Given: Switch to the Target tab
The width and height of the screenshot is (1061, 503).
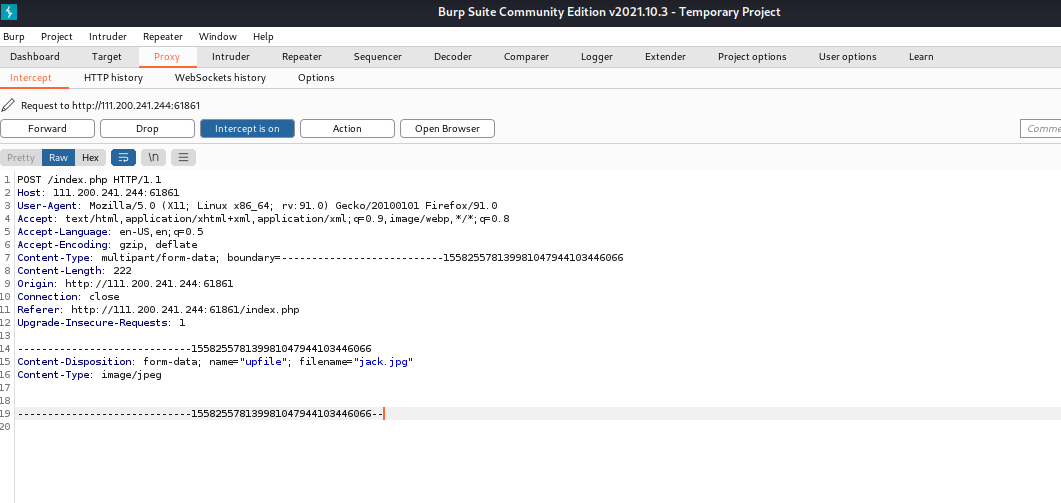Looking at the screenshot, I should pyautogui.click(x=107, y=57).
